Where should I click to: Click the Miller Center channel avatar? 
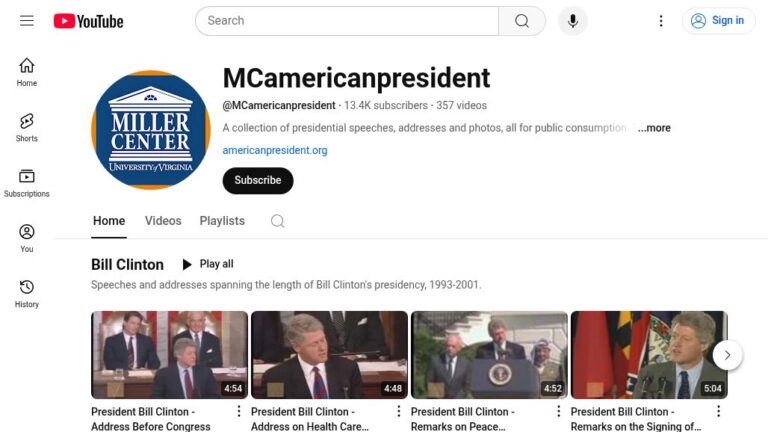(151, 130)
